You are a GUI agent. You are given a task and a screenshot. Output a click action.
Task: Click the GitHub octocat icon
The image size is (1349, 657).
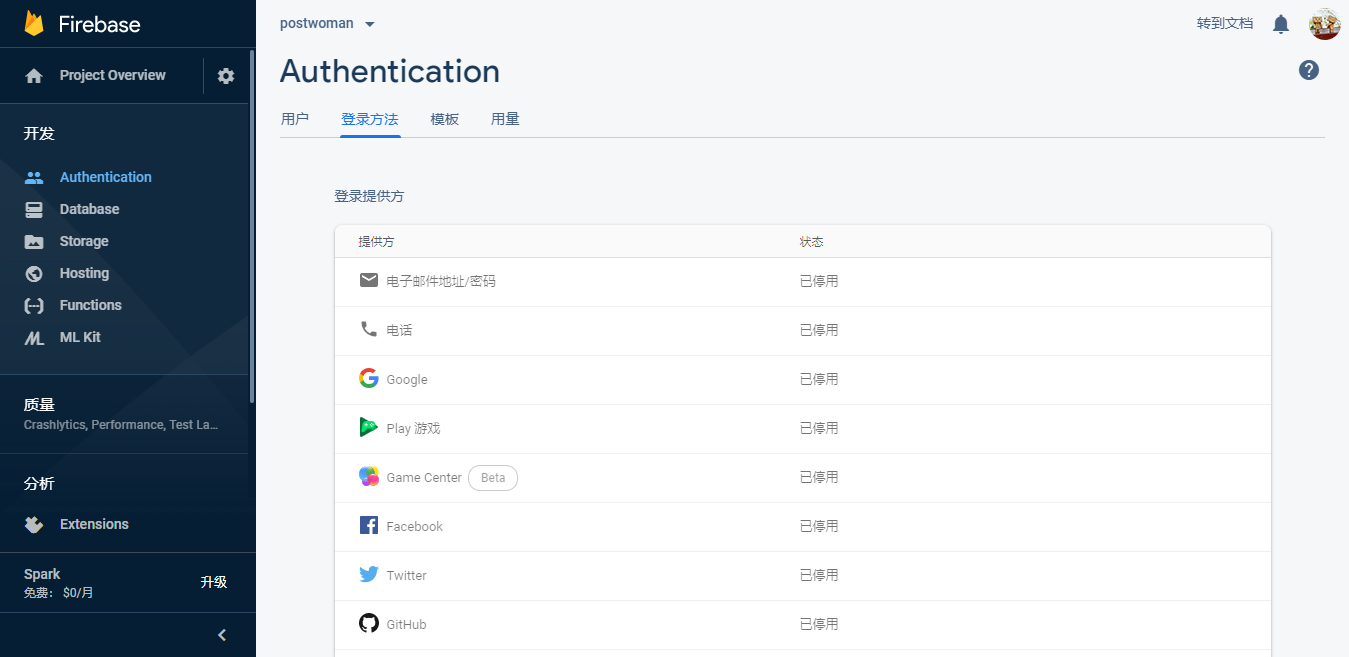369,623
